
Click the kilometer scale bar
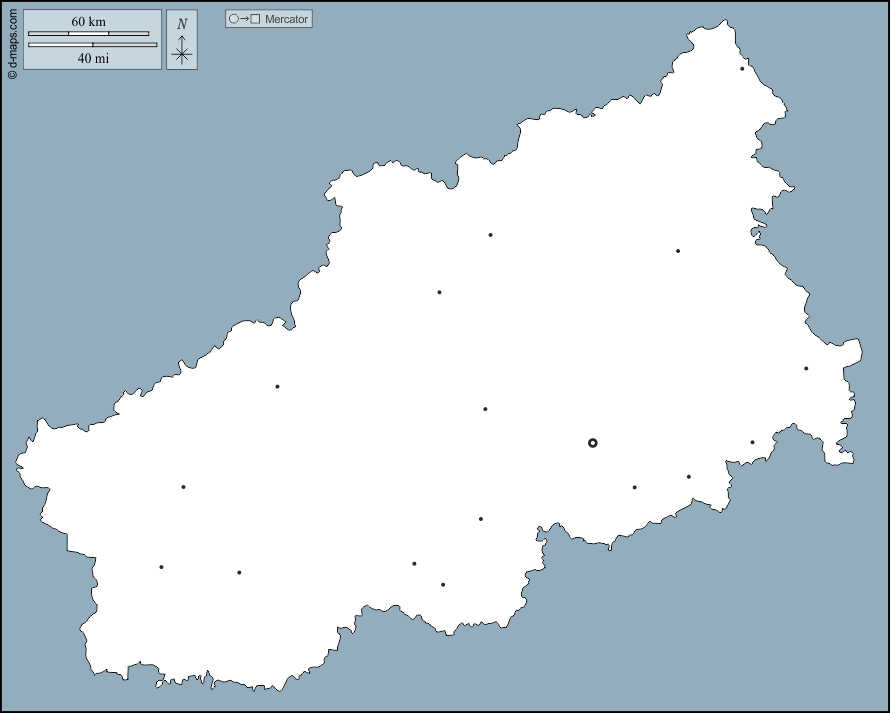click(x=88, y=34)
